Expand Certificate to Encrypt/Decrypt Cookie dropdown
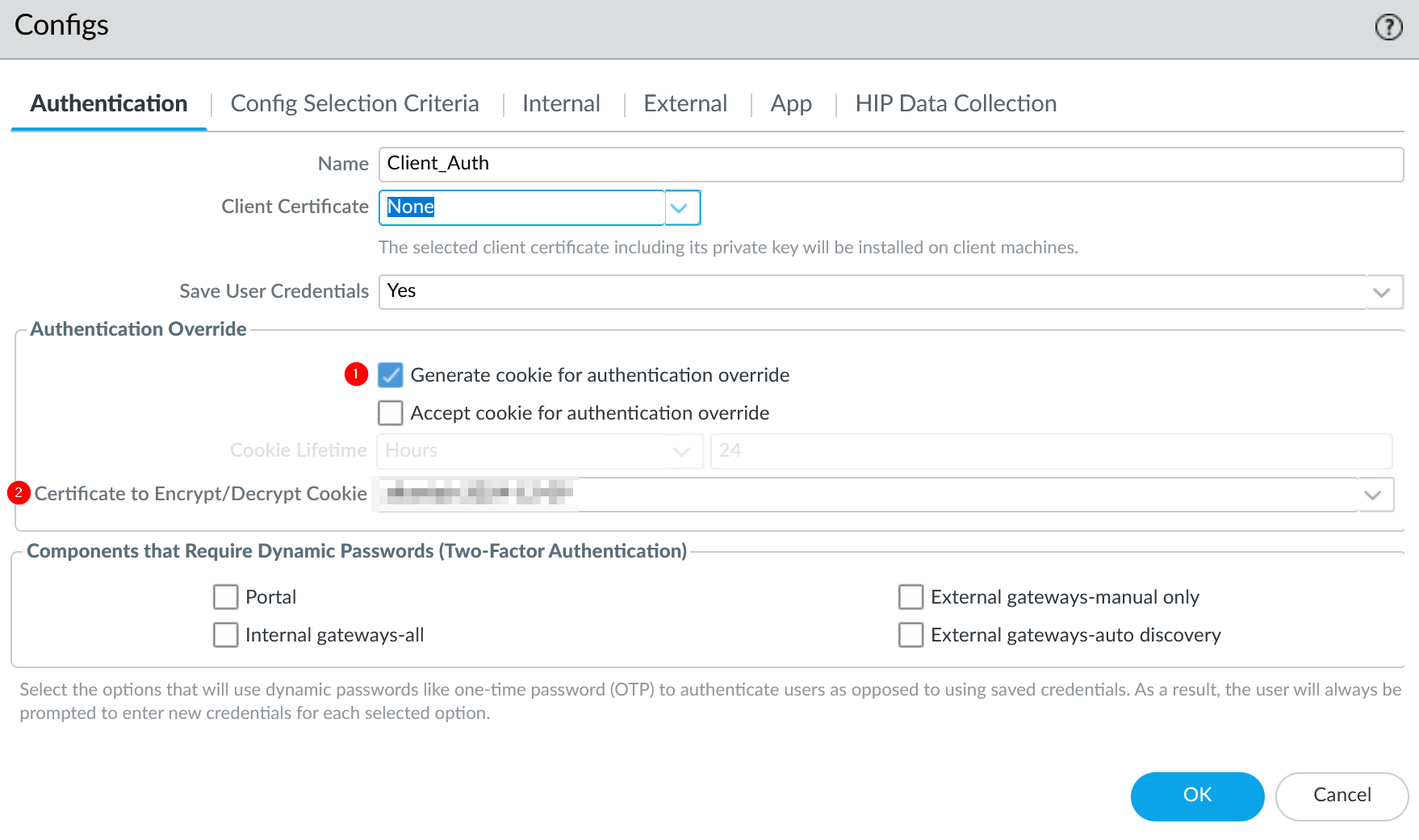 coord(1372,495)
